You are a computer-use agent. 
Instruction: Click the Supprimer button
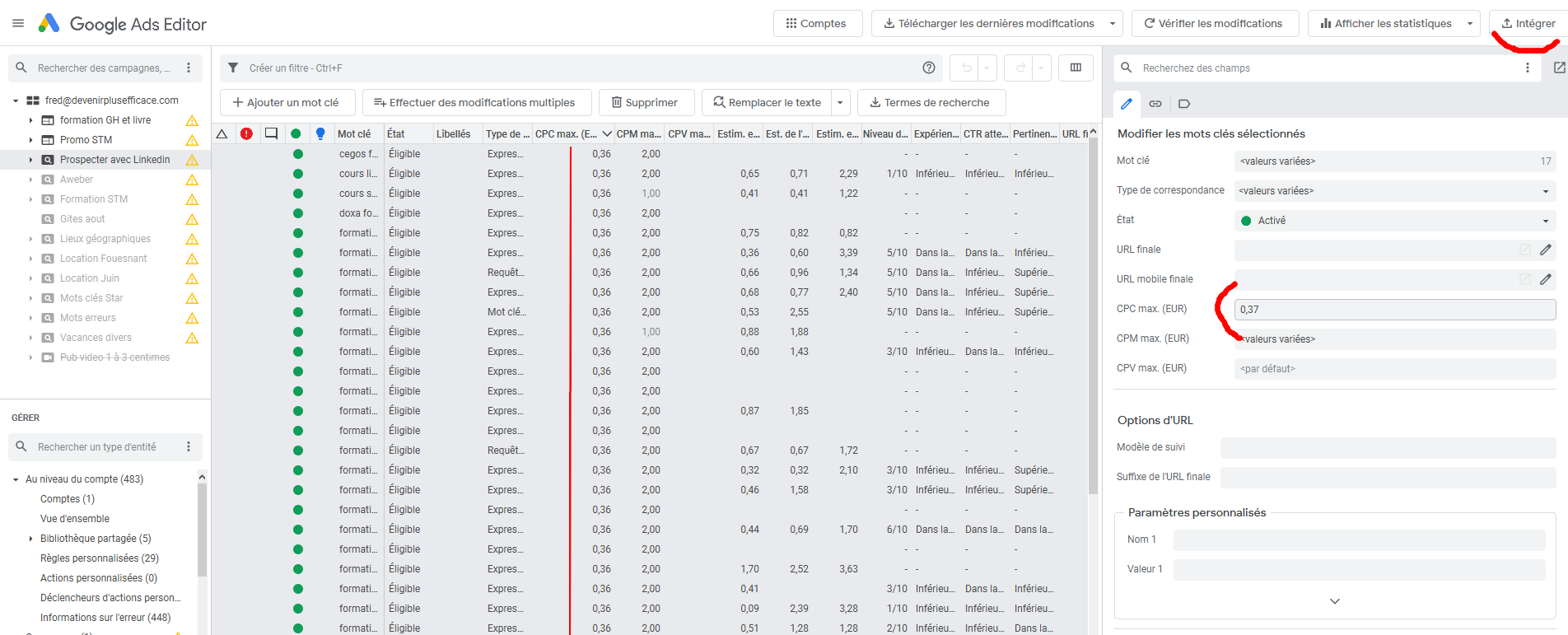pos(646,102)
